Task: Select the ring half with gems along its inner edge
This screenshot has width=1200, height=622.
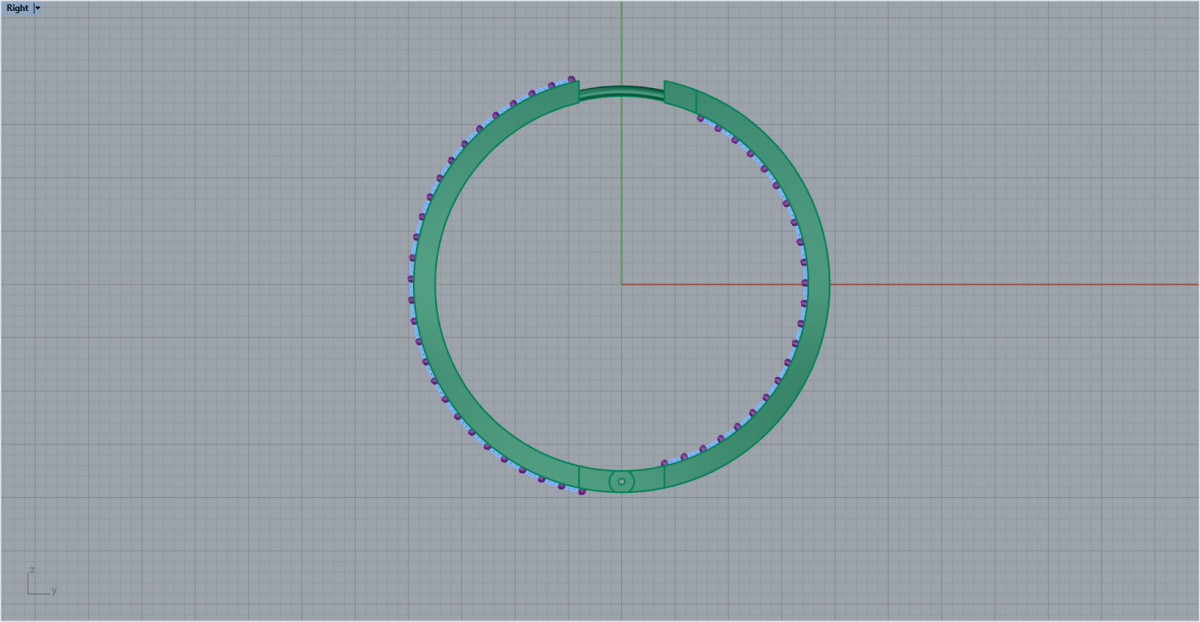Action: [x=817, y=285]
